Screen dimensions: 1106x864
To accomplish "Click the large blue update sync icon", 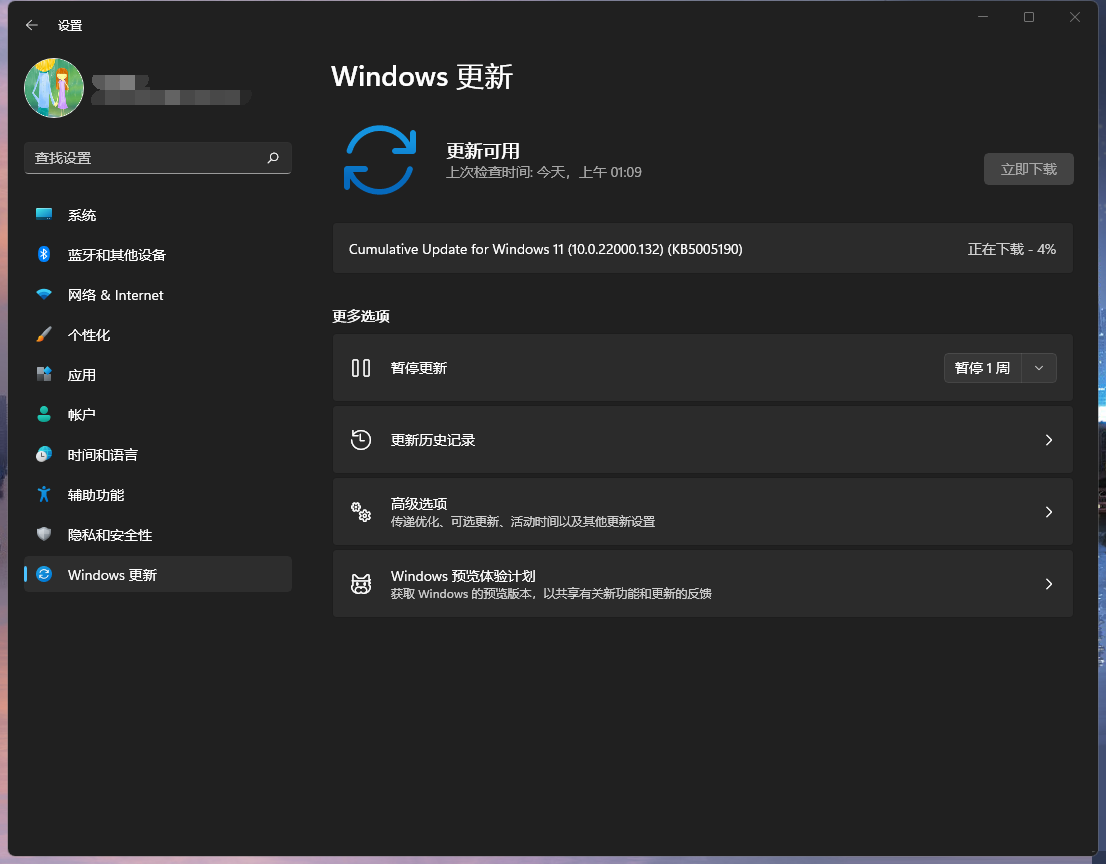I will tap(380, 160).
